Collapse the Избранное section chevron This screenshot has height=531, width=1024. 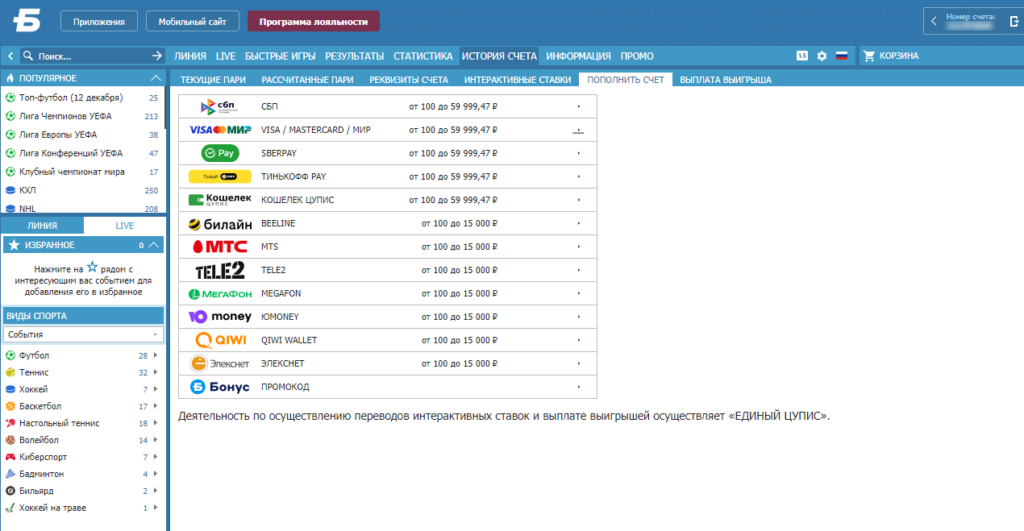click(154, 245)
